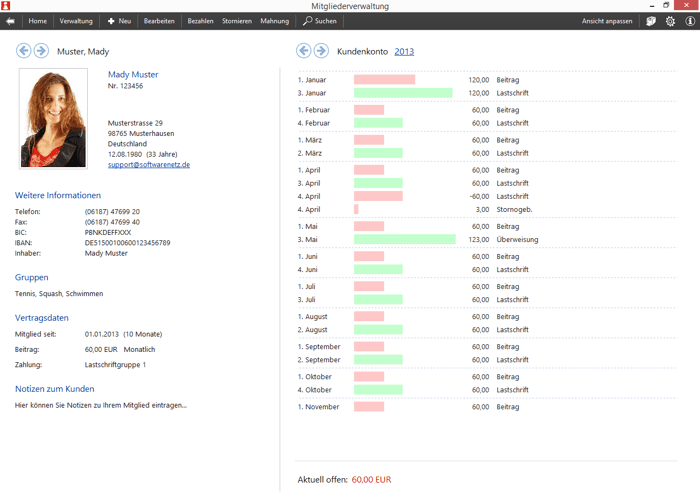The height and width of the screenshot is (503, 700).
Task: Open the Home menu item
Action: tap(37, 21)
